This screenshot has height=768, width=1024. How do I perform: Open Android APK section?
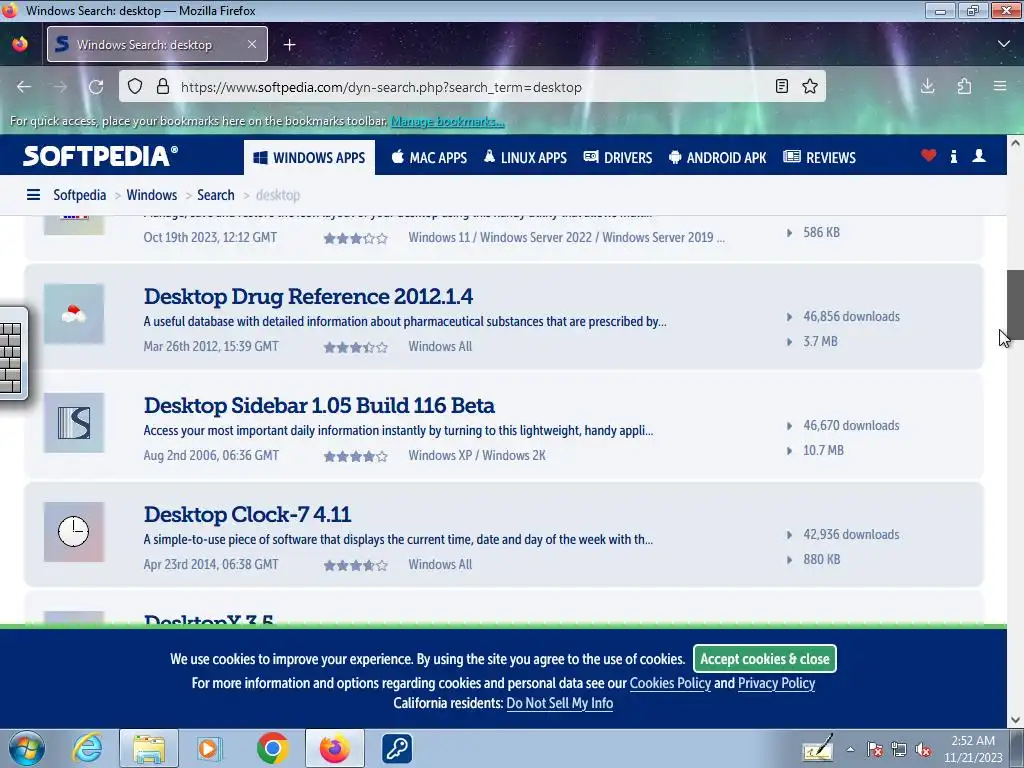point(718,157)
